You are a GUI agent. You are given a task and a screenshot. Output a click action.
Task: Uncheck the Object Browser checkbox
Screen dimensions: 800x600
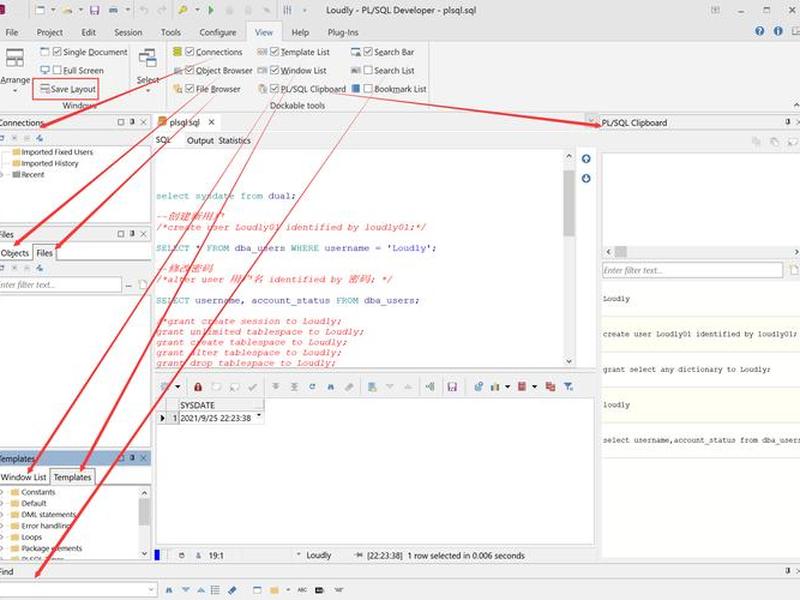tap(190, 70)
